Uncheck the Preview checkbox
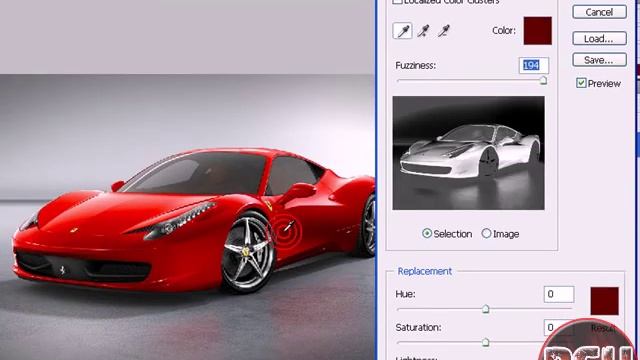Screen dimensions: 640x360 coord(581,83)
